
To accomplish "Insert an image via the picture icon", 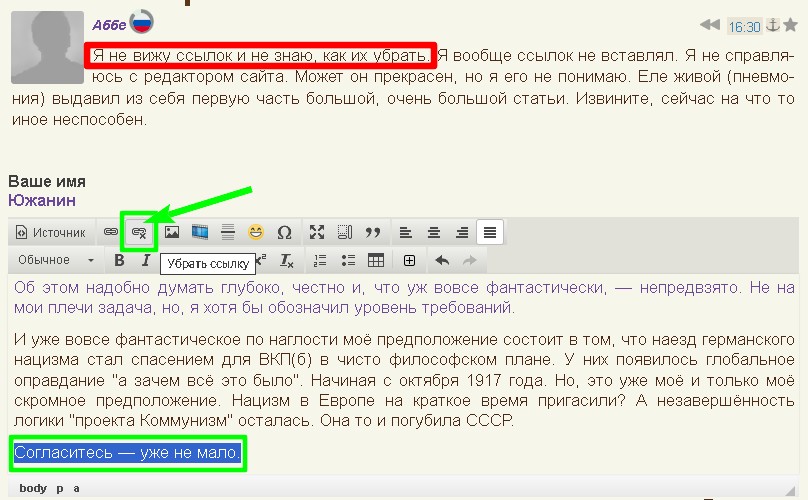I will pyautogui.click(x=172, y=232).
